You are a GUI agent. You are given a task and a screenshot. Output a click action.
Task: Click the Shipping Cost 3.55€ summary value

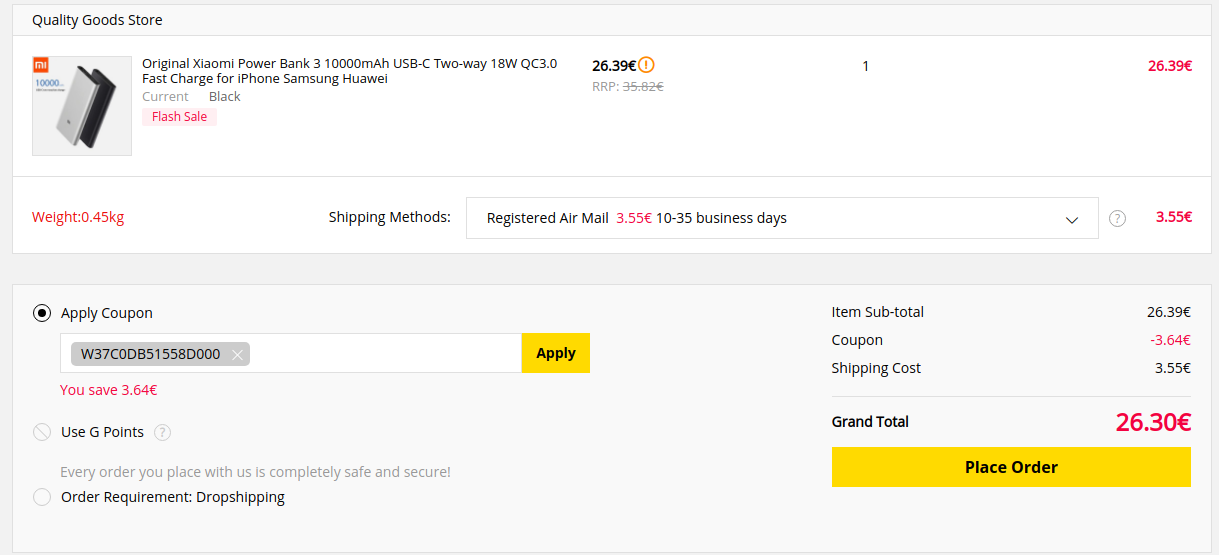click(1173, 368)
